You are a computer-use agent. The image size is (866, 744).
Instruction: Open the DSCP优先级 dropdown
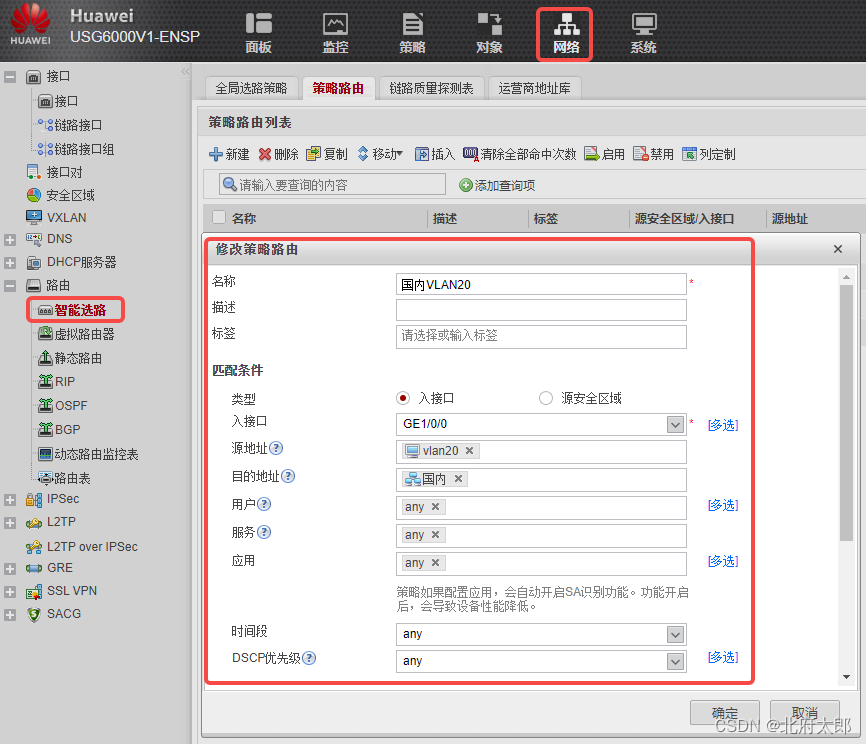click(675, 661)
